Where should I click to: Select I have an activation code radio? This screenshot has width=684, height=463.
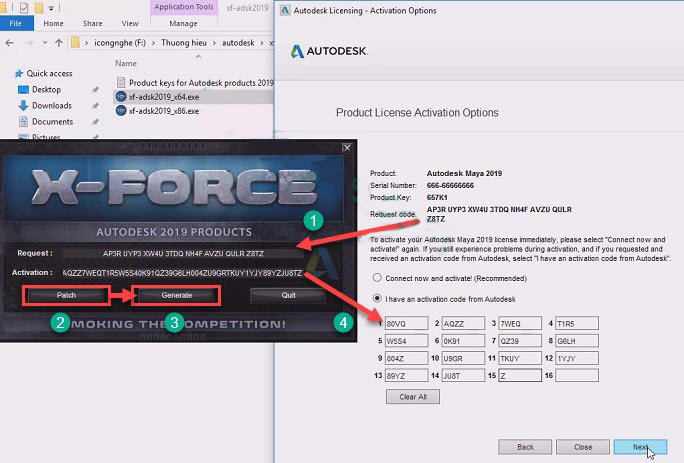pyautogui.click(x=377, y=298)
